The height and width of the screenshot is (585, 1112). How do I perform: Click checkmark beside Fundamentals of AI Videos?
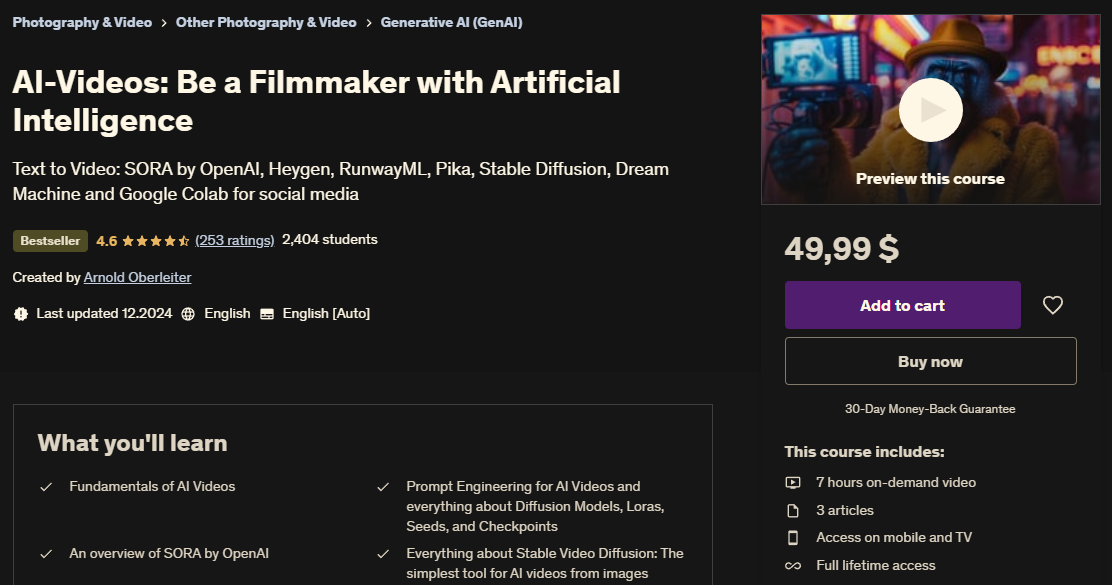pos(46,487)
